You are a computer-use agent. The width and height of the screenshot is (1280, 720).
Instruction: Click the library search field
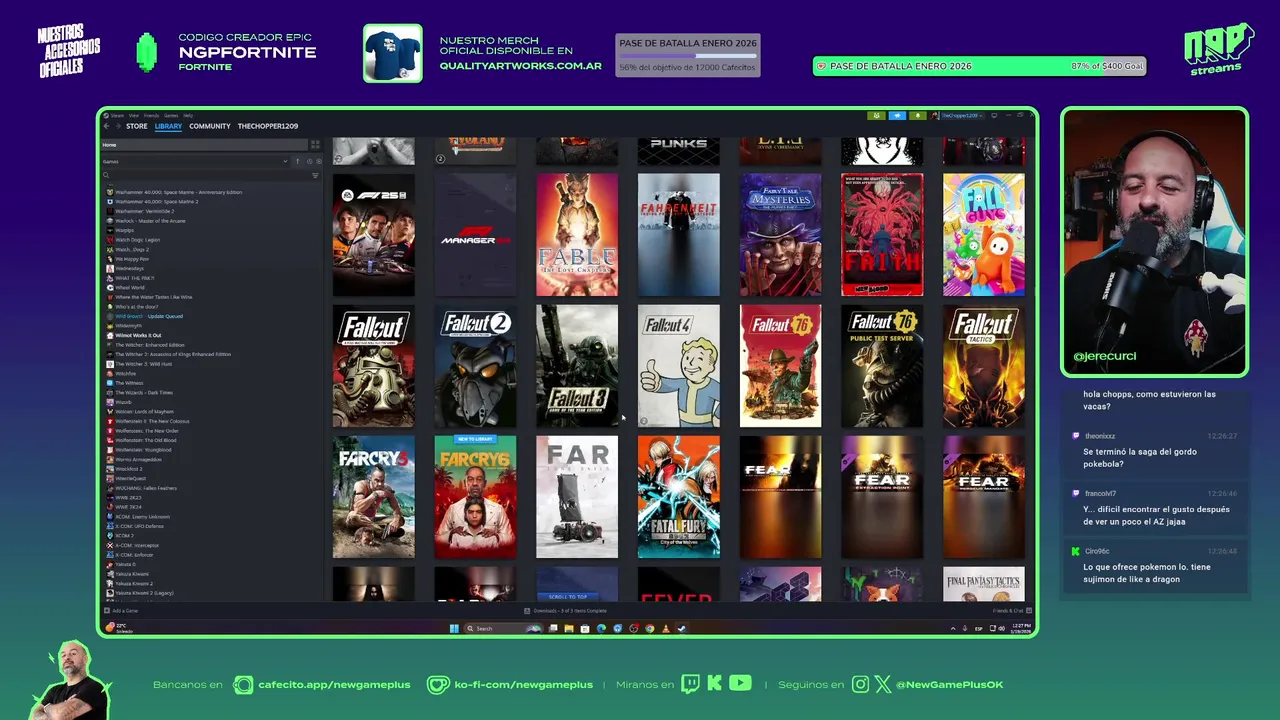pyautogui.click(x=205, y=175)
